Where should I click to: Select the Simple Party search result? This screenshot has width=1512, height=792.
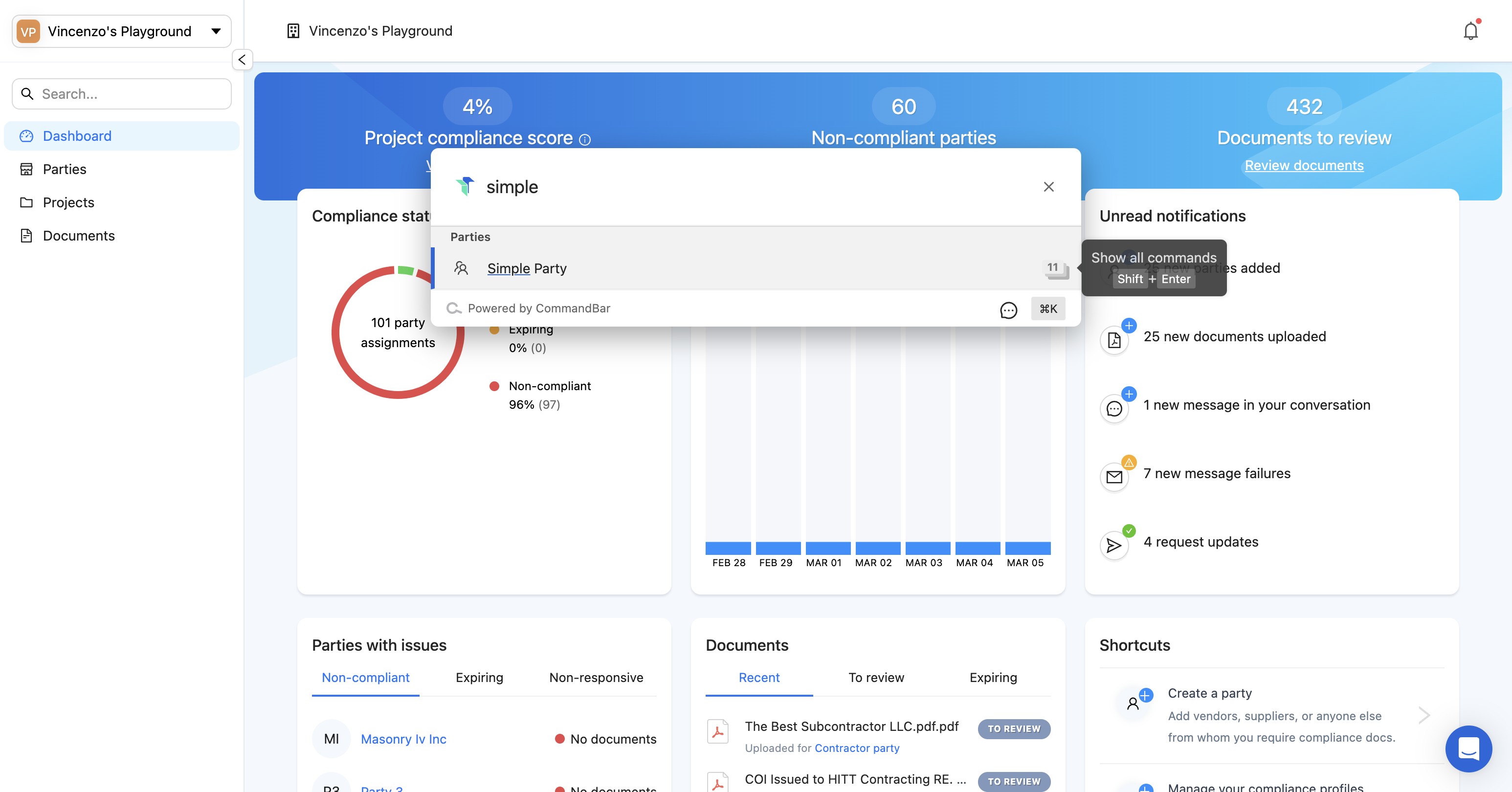click(527, 268)
